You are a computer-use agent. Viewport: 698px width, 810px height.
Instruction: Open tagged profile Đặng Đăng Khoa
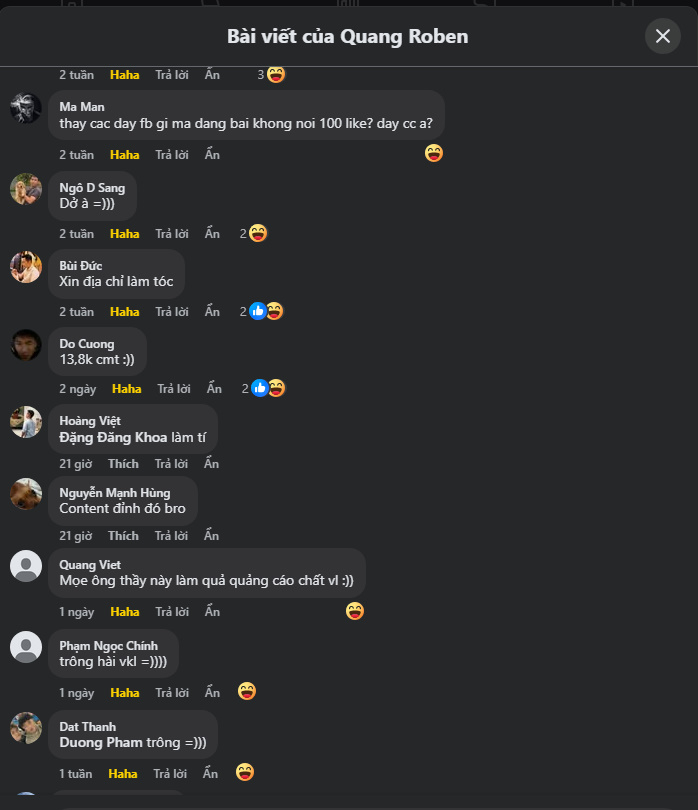pyautogui.click(x=113, y=437)
